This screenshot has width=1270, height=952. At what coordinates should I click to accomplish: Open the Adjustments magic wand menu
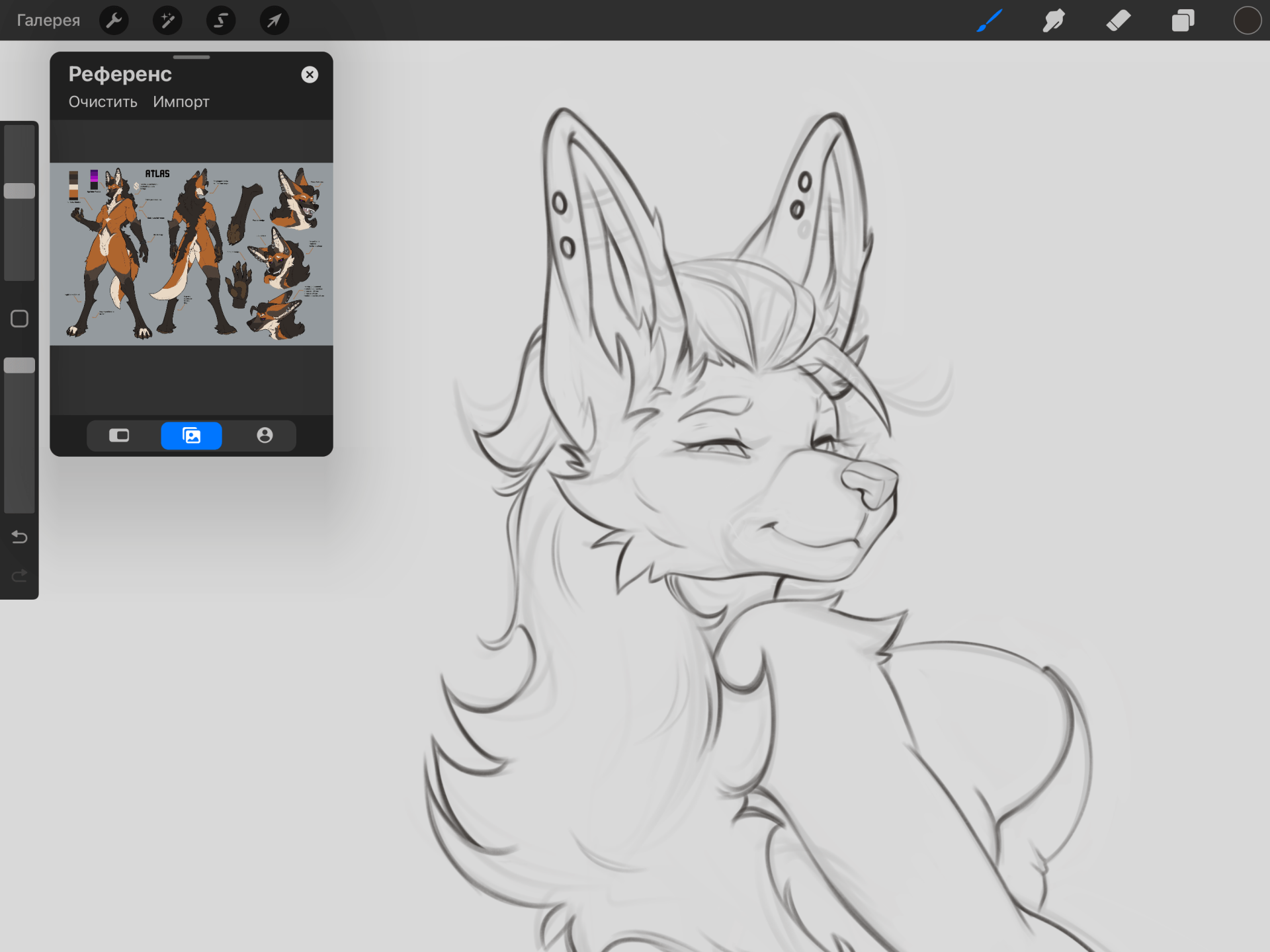[x=167, y=20]
